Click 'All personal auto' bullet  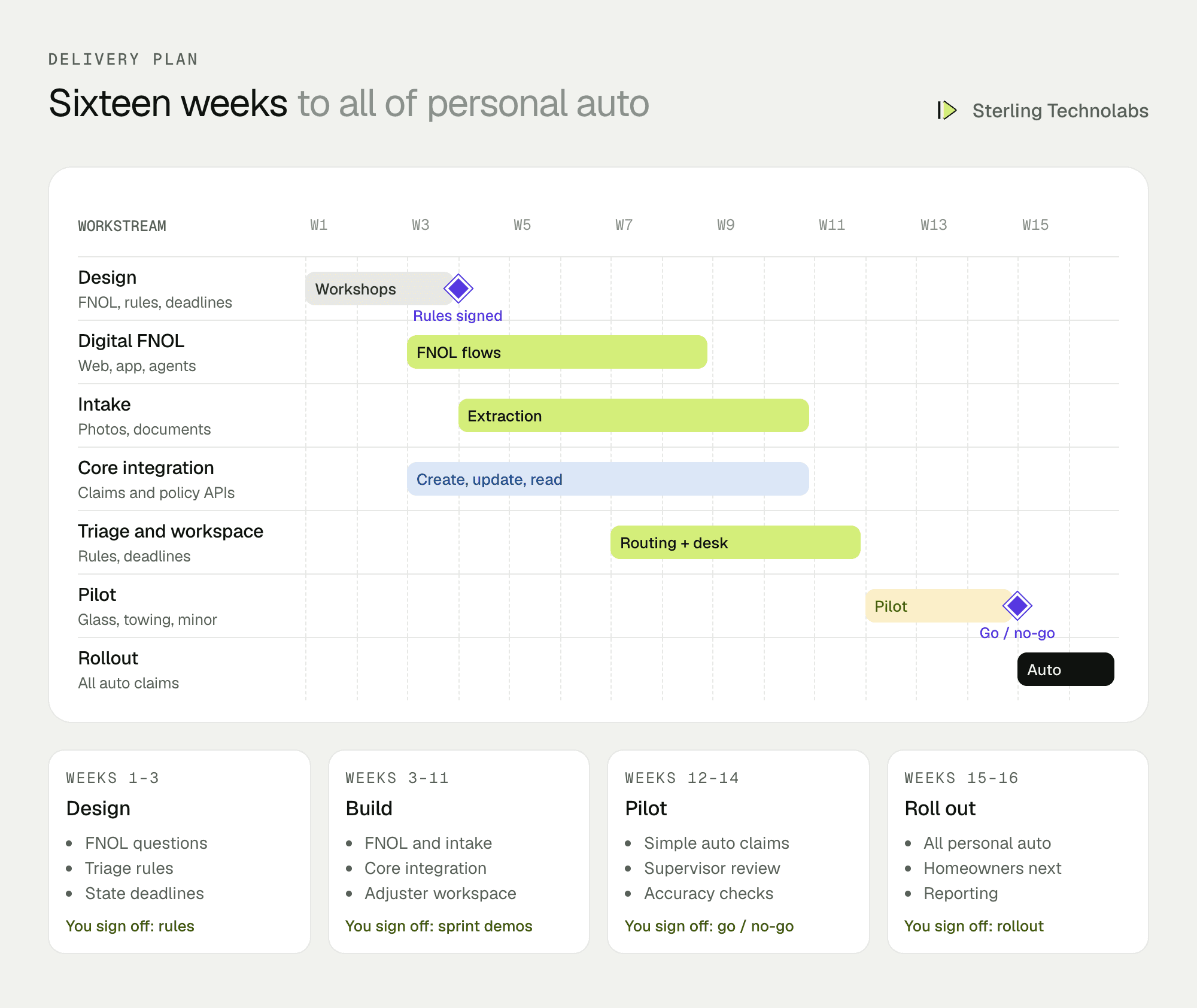(988, 843)
